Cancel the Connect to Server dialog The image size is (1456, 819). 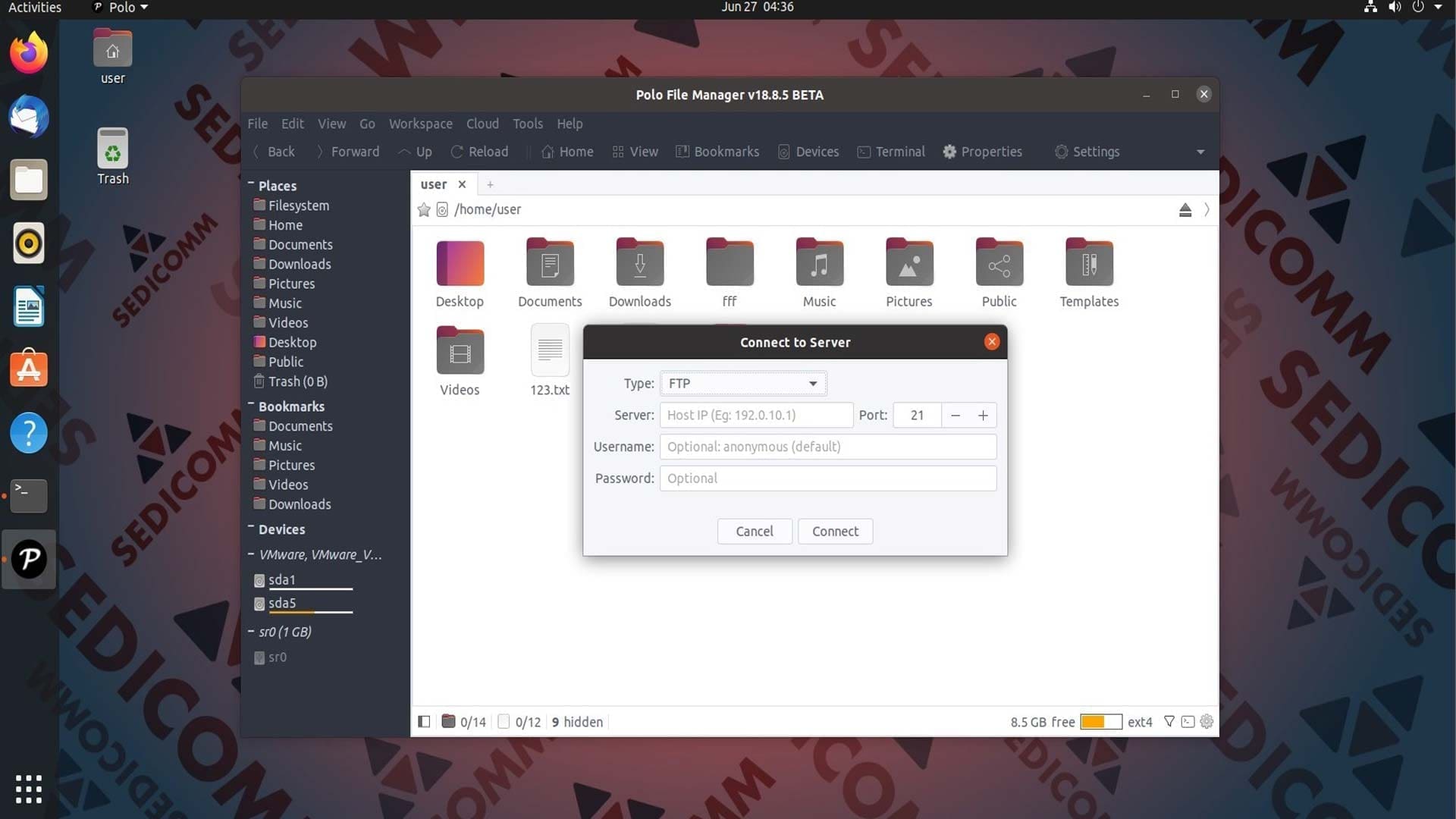pos(755,532)
